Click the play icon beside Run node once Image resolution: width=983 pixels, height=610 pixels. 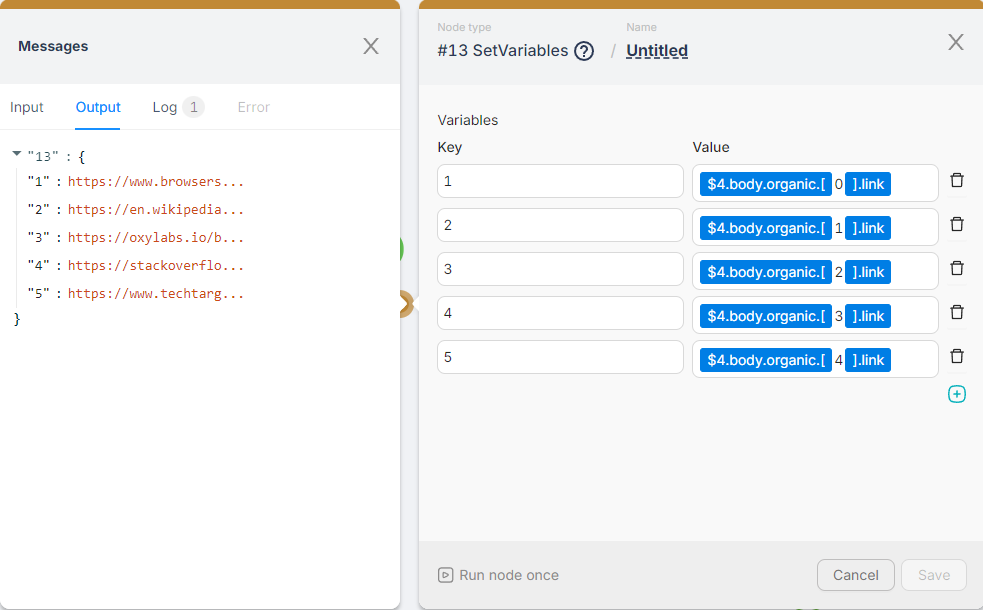pyautogui.click(x=443, y=575)
